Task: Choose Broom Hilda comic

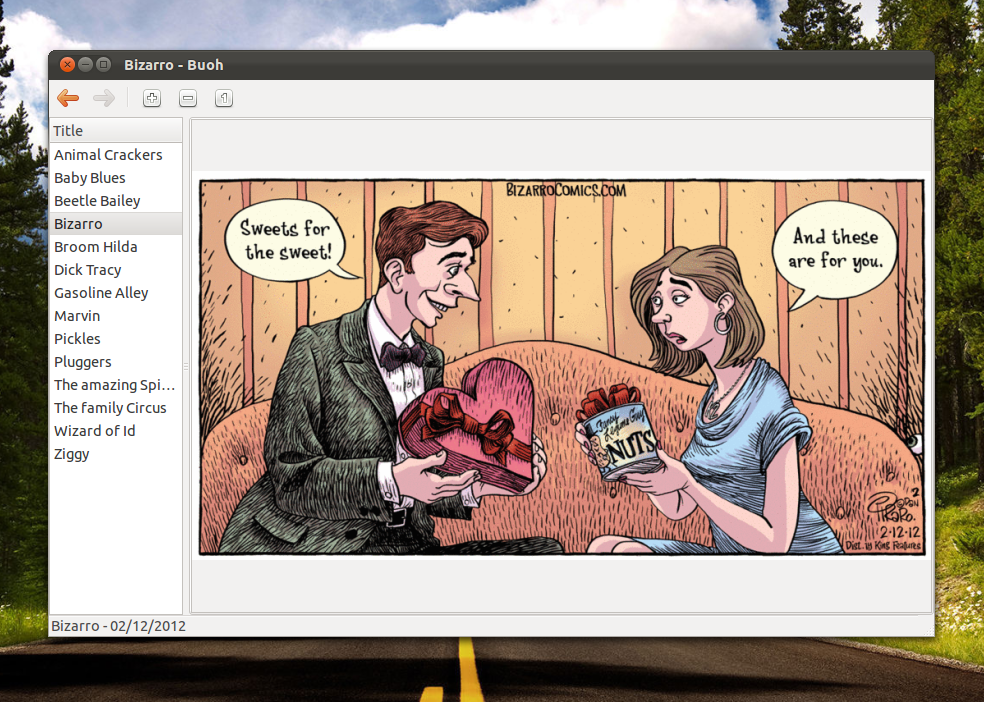Action: pyautogui.click(x=116, y=247)
